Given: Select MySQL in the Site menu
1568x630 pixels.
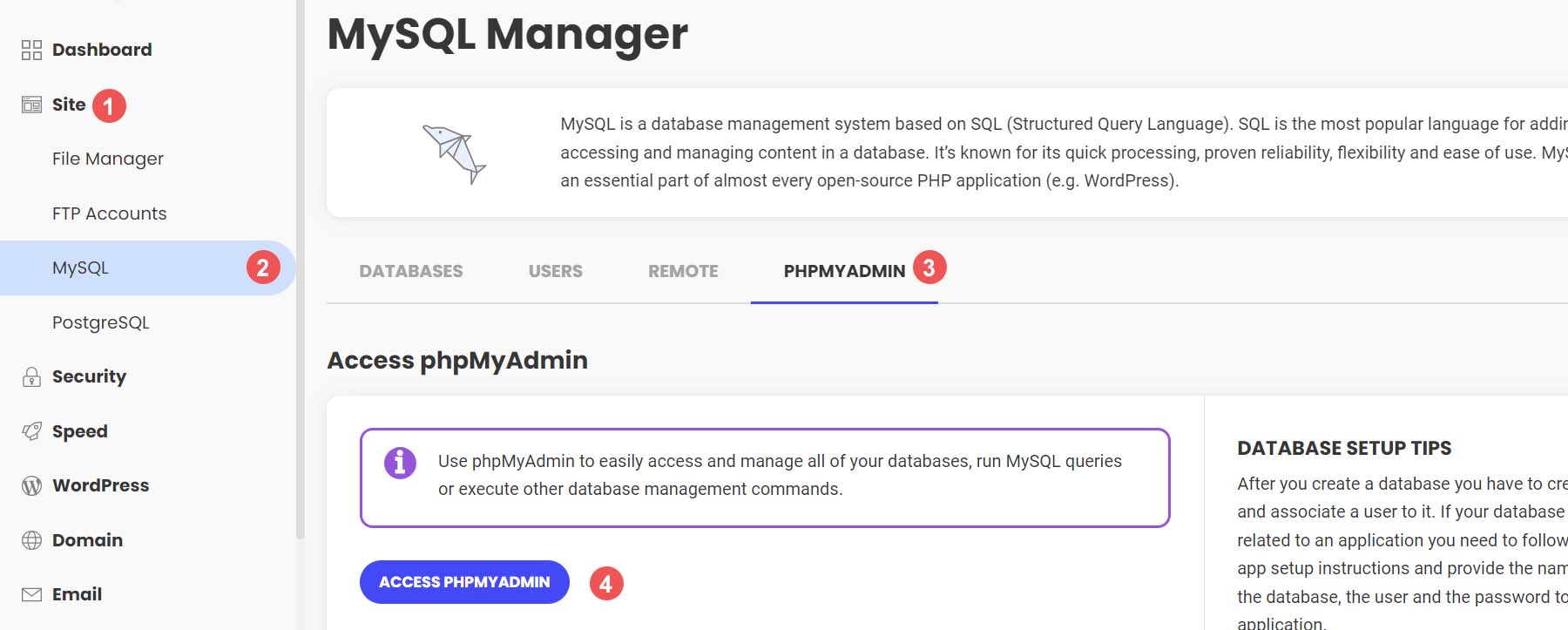Looking at the screenshot, I should coord(78,268).
